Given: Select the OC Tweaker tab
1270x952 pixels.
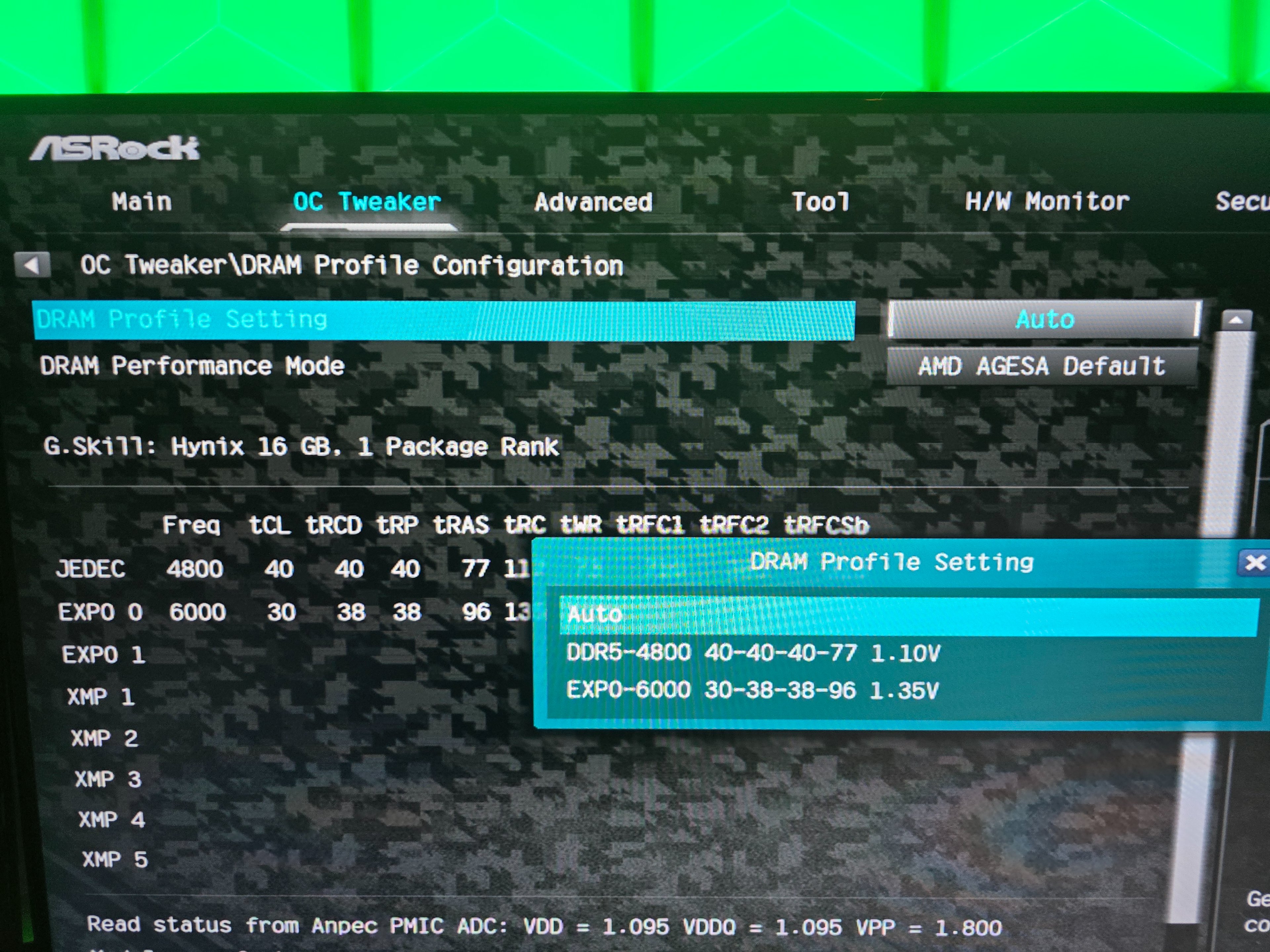Looking at the screenshot, I should (x=367, y=201).
